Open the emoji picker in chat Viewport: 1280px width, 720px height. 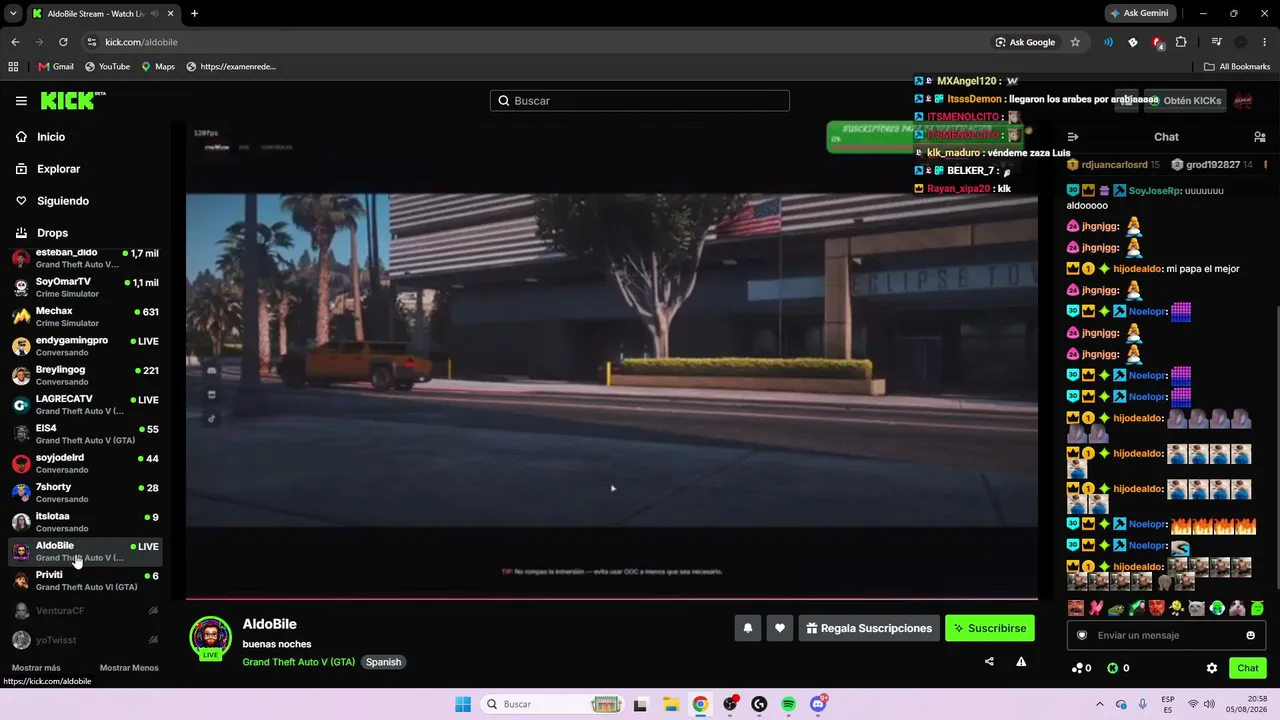point(1250,635)
